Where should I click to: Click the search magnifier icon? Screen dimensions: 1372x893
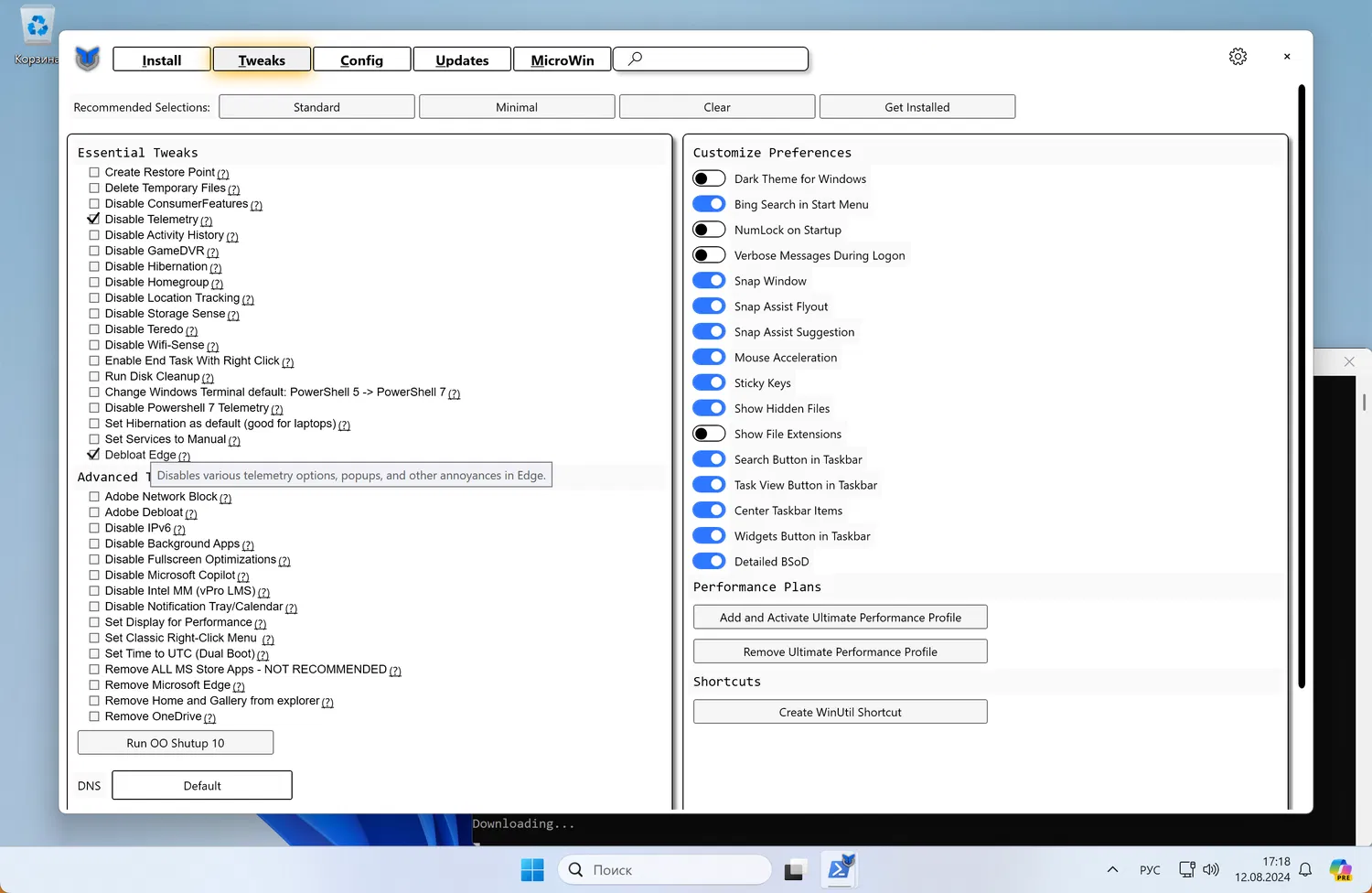[x=635, y=59]
